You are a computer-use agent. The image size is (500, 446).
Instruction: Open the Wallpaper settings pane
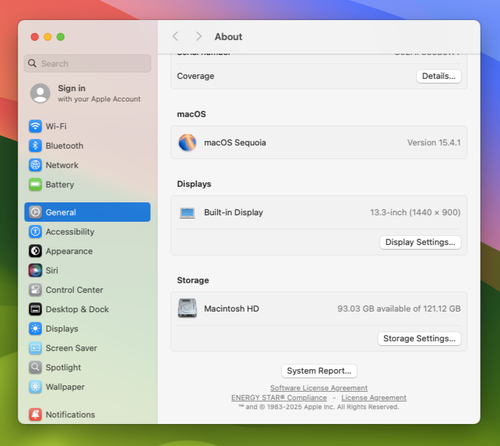[87, 387]
